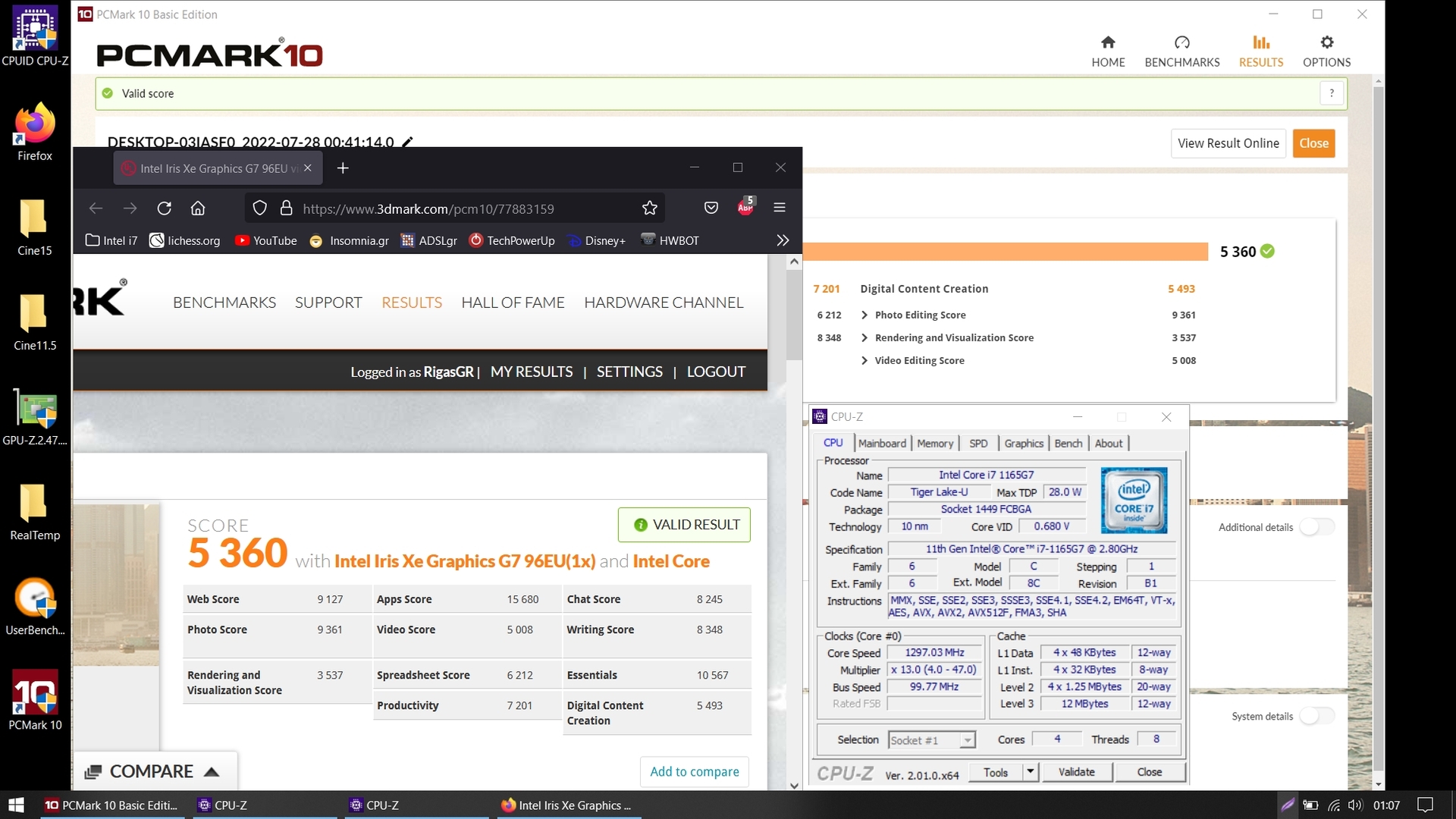
Task: Open CPUID CPU-Z desktop shortcut
Action: pos(35,36)
